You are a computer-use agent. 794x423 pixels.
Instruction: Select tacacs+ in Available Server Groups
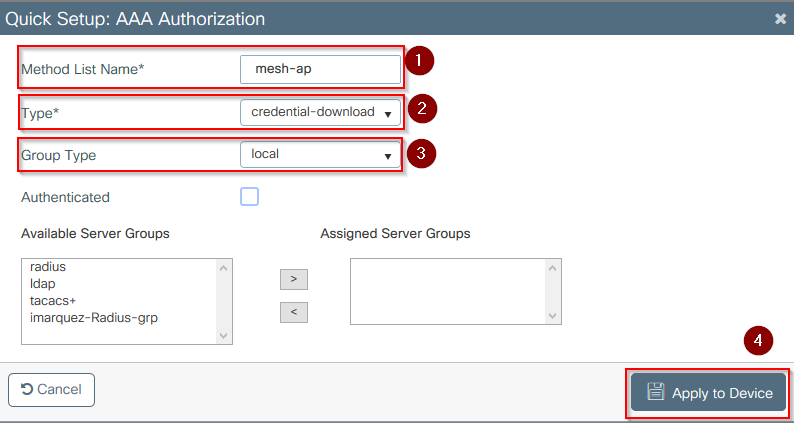pyautogui.click(x=52, y=301)
